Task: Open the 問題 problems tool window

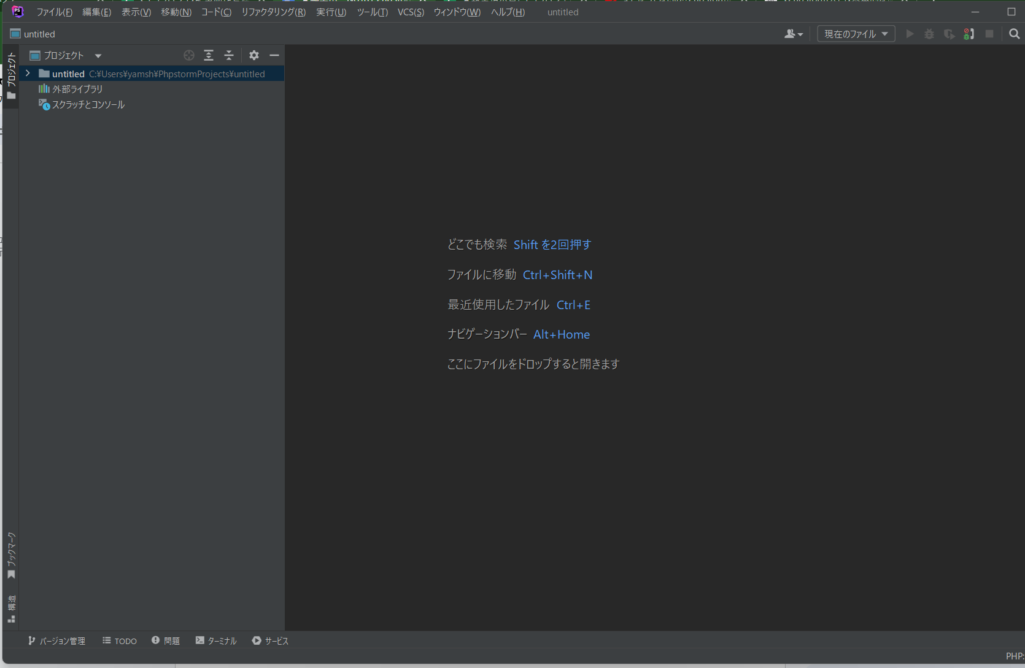Action: 165,641
